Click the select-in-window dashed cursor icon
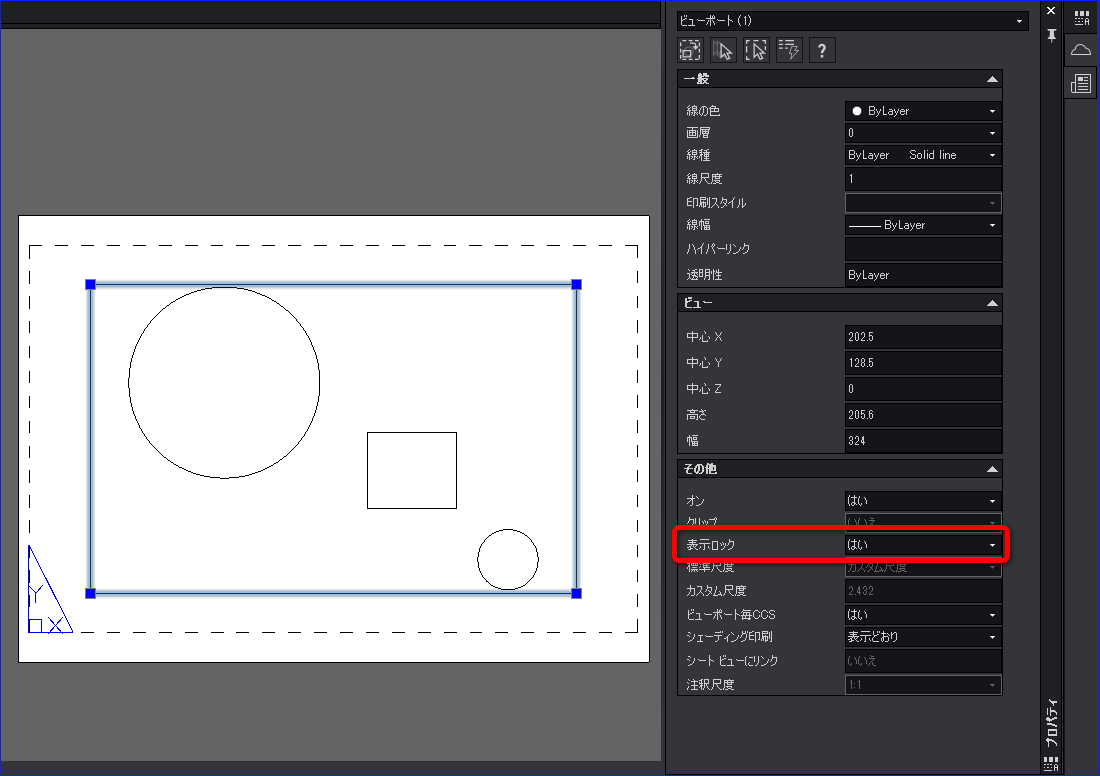Viewport: 1100px width, 776px height. [x=756, y=50]
